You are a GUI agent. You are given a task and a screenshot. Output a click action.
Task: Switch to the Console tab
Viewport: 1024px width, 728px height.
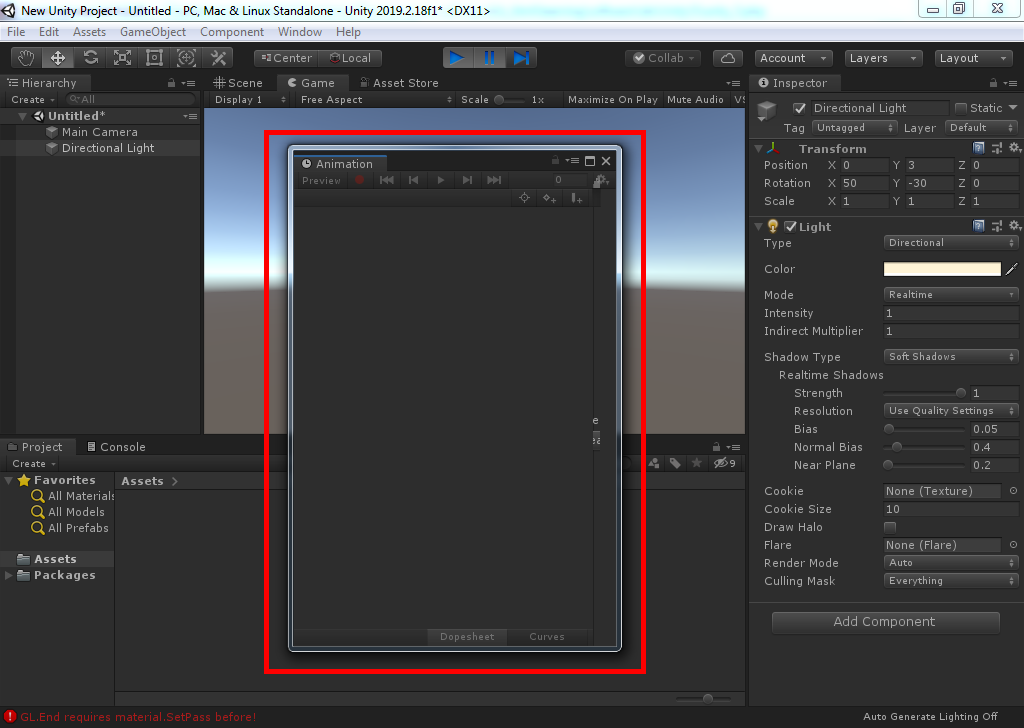116,447
